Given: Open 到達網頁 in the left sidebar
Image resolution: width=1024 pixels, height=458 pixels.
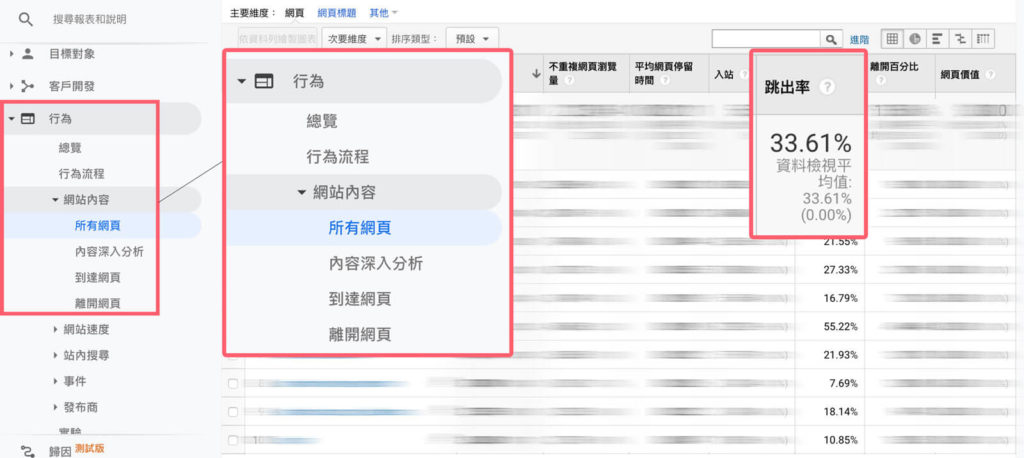Looking at the screenshot, I should pos(97,277).
